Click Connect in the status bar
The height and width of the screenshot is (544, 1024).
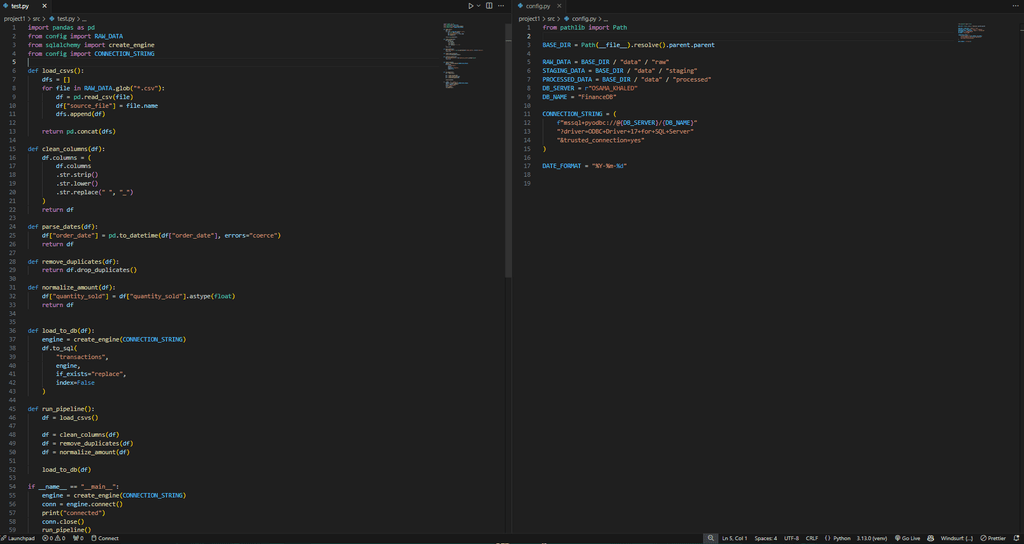pos(105,538)
